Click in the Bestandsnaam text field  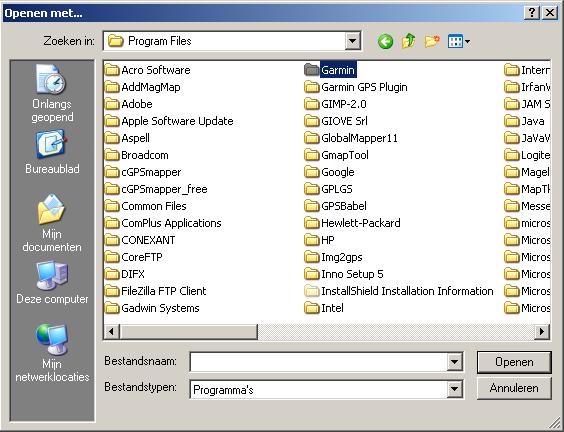tap(319, 362)
